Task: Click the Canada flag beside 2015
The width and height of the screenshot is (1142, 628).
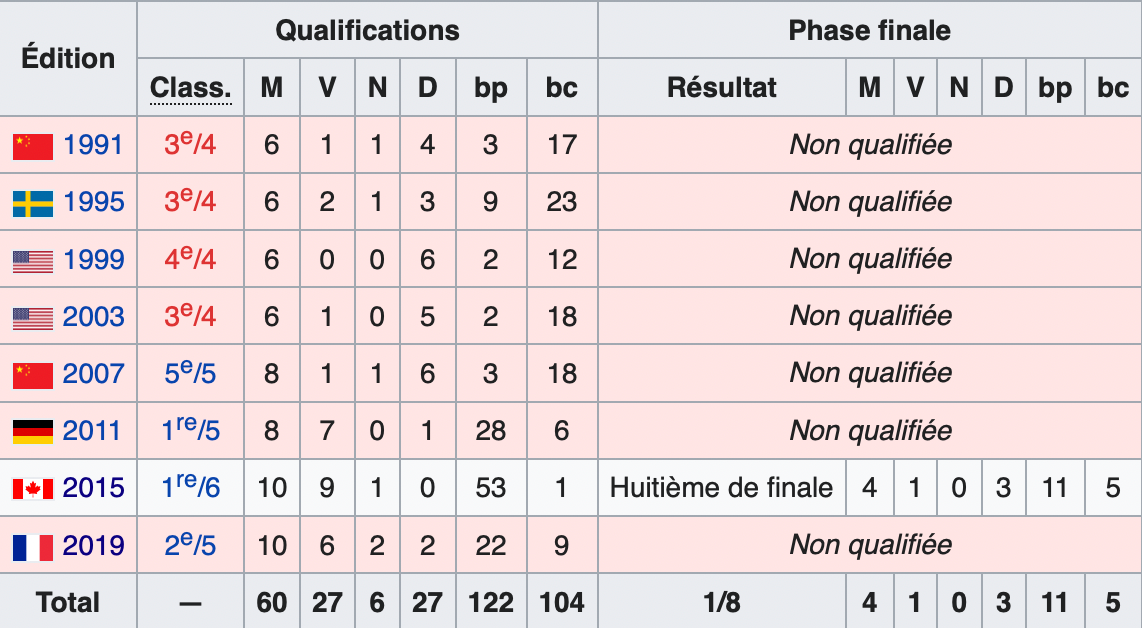Action: coord(33,489)
